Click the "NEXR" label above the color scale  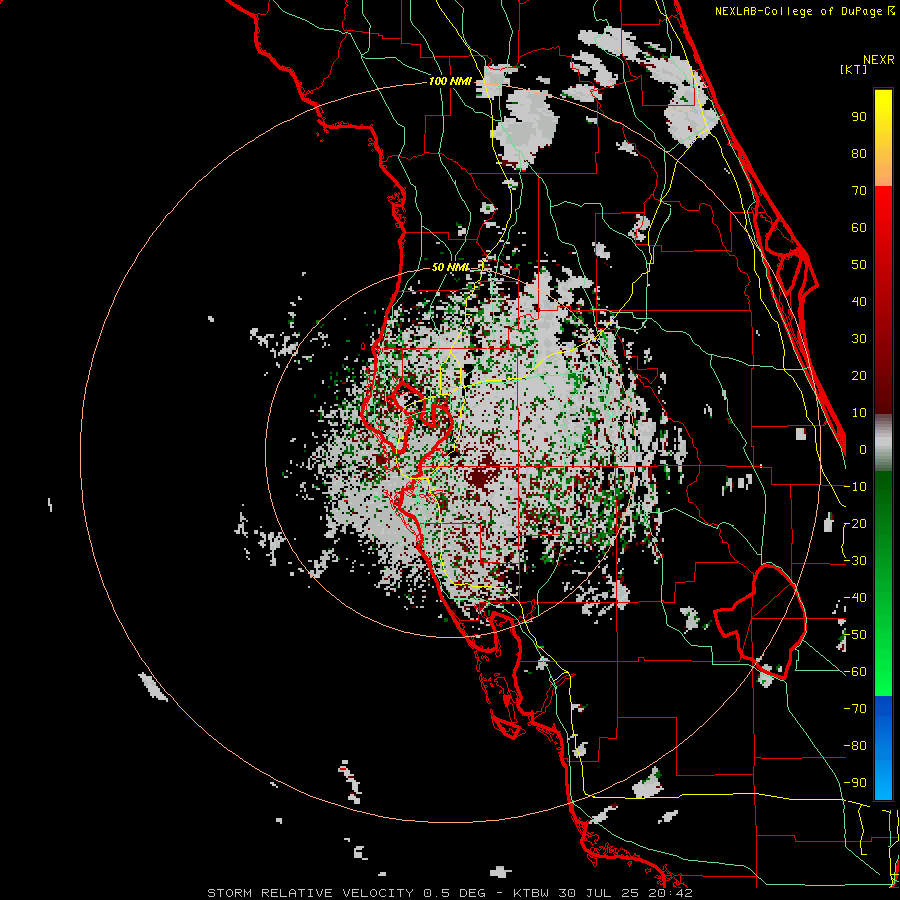[879, 60]
